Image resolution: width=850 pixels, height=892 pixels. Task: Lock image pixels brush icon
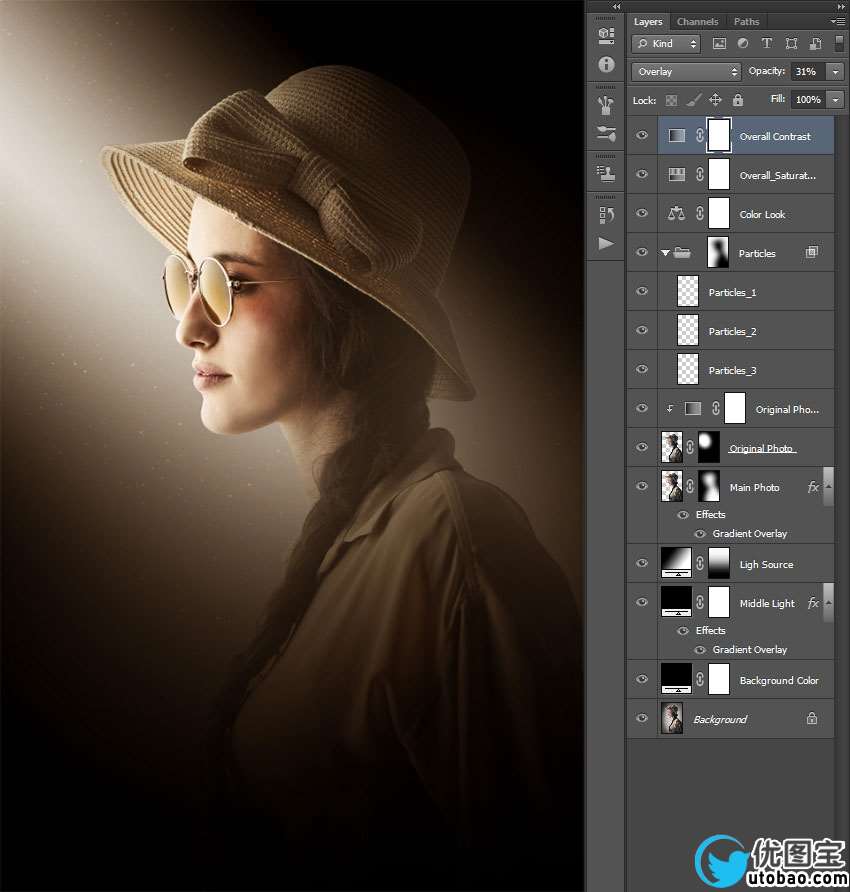pos(694,100)
